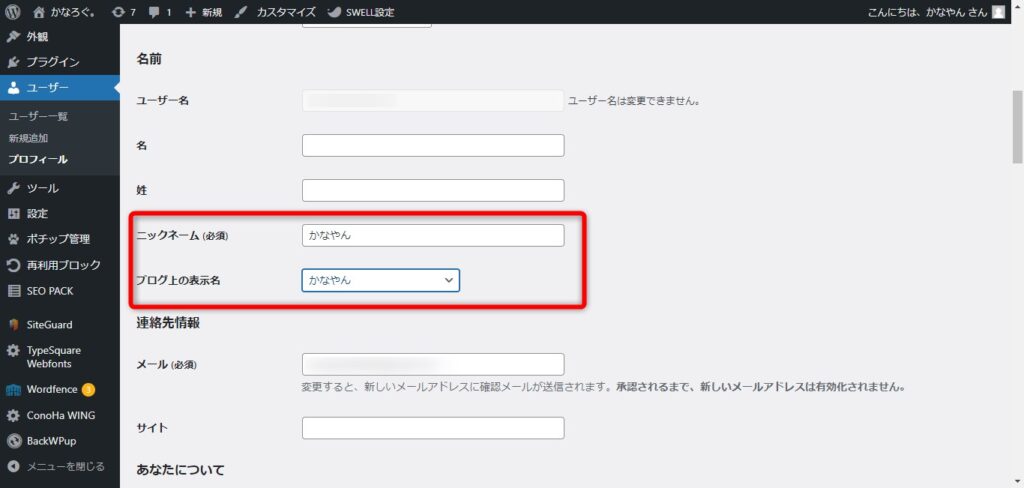The height and width of the screenshot is (488, 1024).
Task: Open the updates icon showing 7
Action: (119, 12)
